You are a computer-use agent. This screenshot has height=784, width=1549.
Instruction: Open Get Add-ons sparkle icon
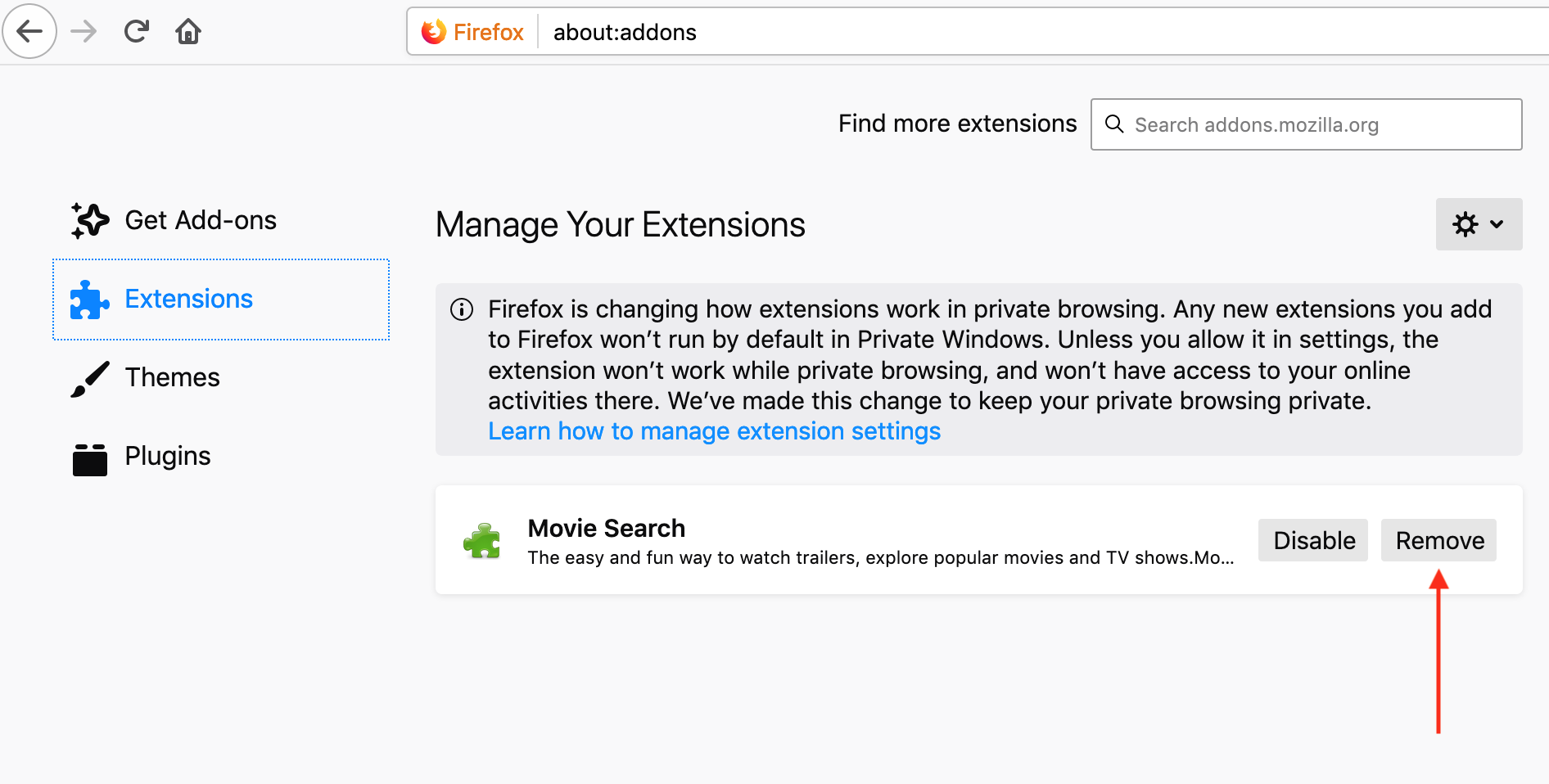(x=90, y=220)
